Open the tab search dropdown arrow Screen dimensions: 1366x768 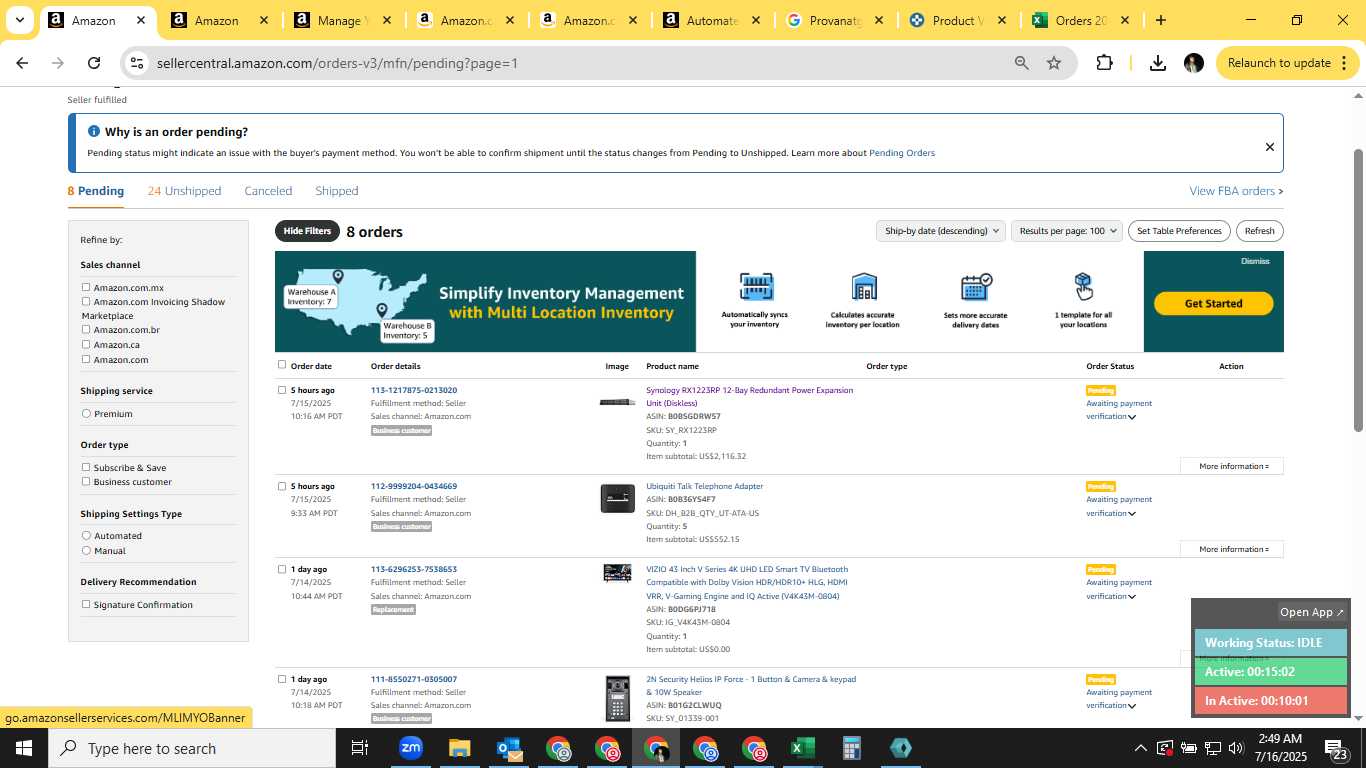(x=19, y=20)
